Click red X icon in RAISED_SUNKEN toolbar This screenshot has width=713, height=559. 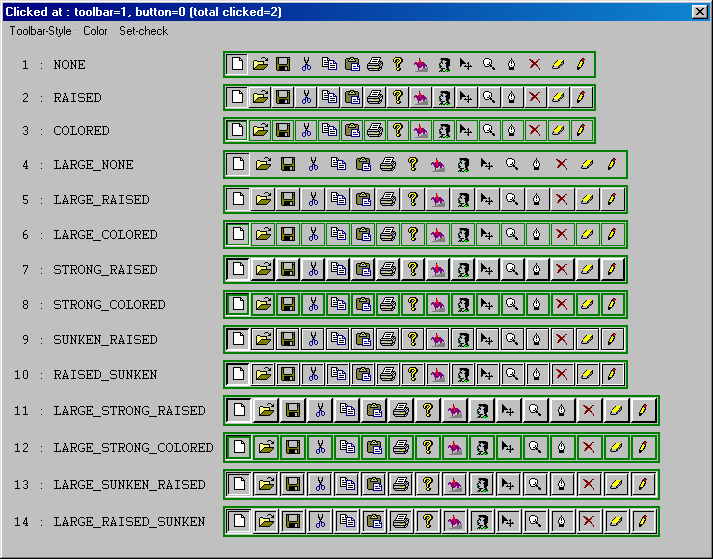point(562,374)
